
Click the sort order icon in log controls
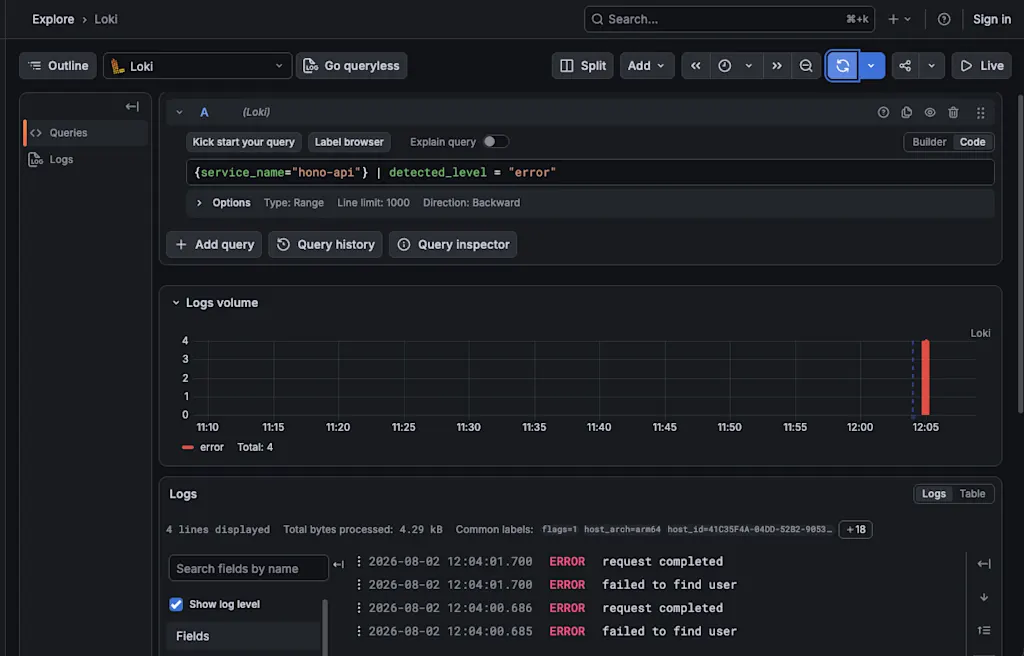[x=984, y=631]
